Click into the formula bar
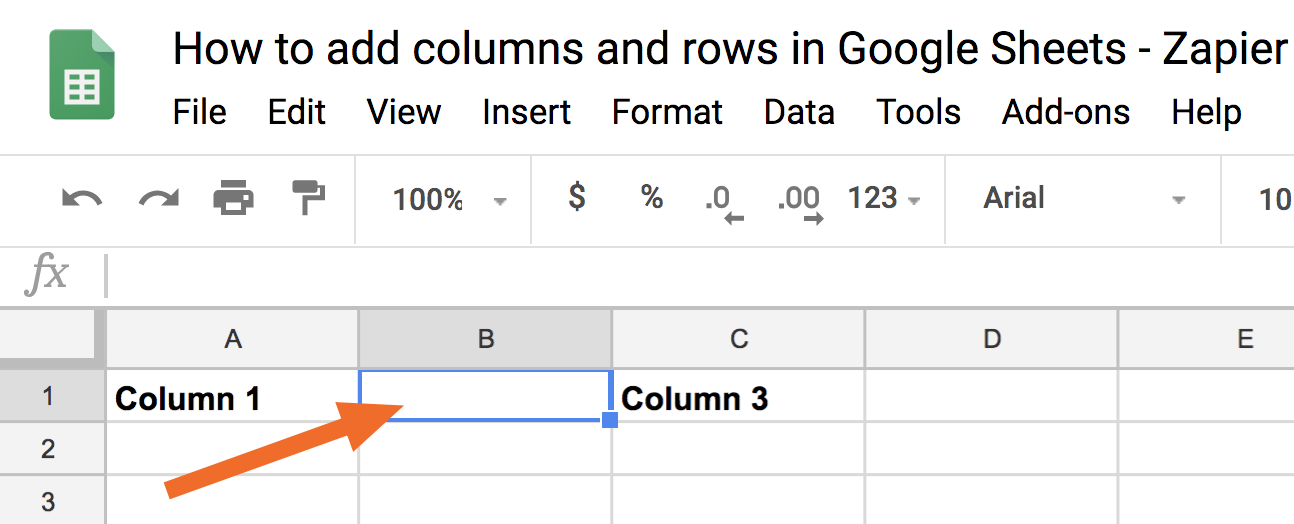The image size is (1294, 524). 698,275
